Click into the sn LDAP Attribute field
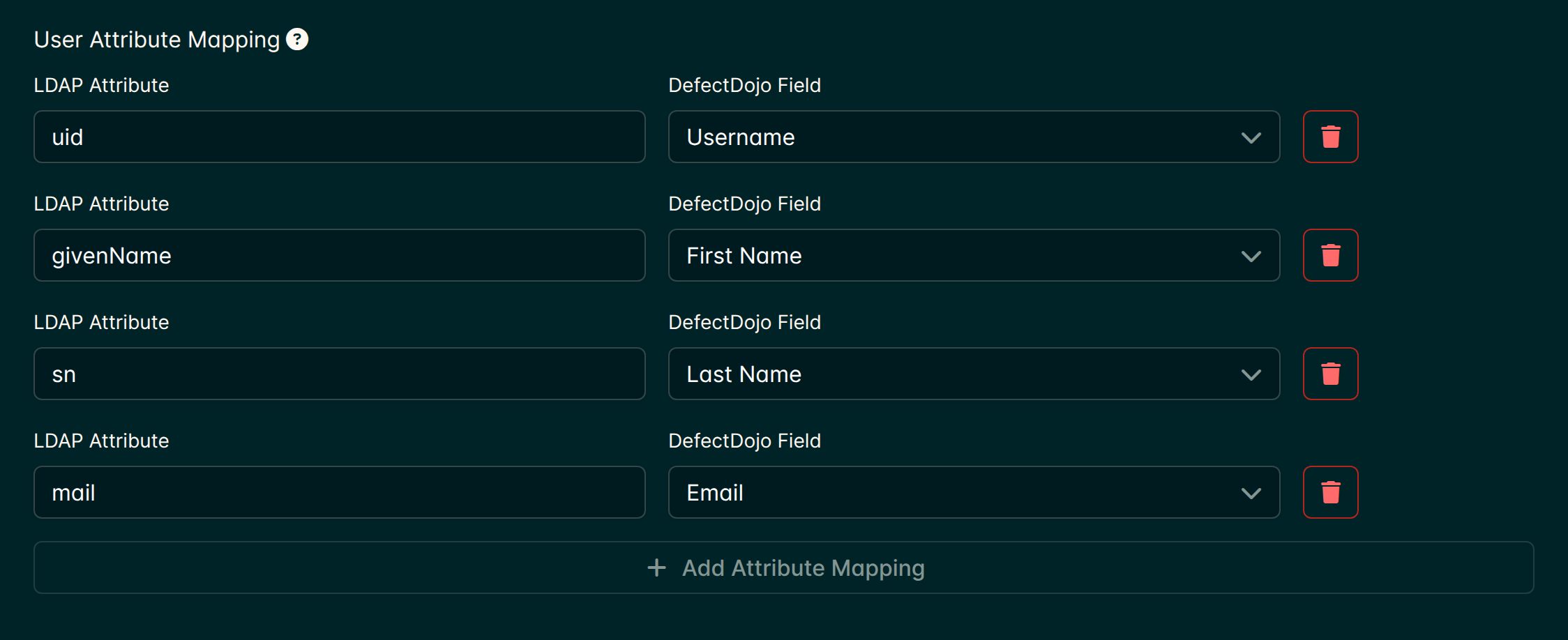Viewport: 1568px width, 640px height. click(x=339, y=374)
